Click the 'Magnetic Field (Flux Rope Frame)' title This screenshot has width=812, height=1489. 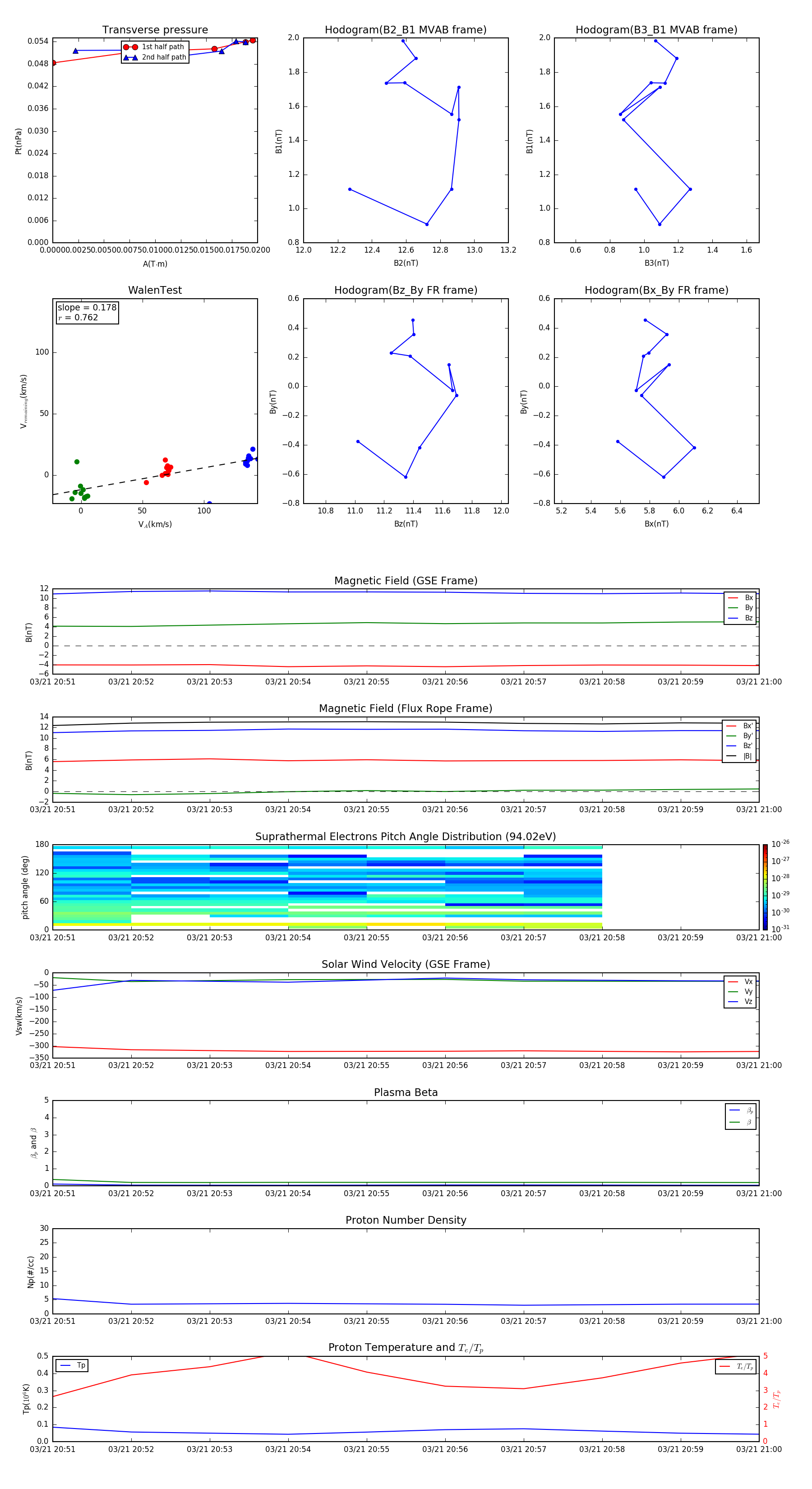click(x=406, y=709)
